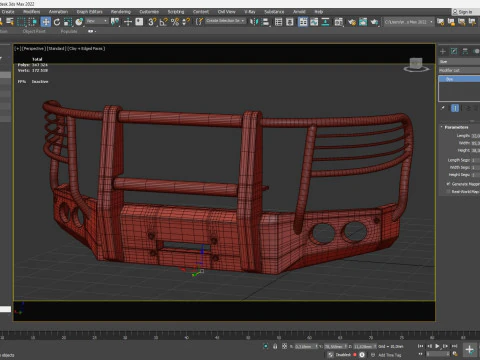Toggle Show End Result in stack
Screen dimensions: 480x360
pyautogui.click(x=455, y=108)
